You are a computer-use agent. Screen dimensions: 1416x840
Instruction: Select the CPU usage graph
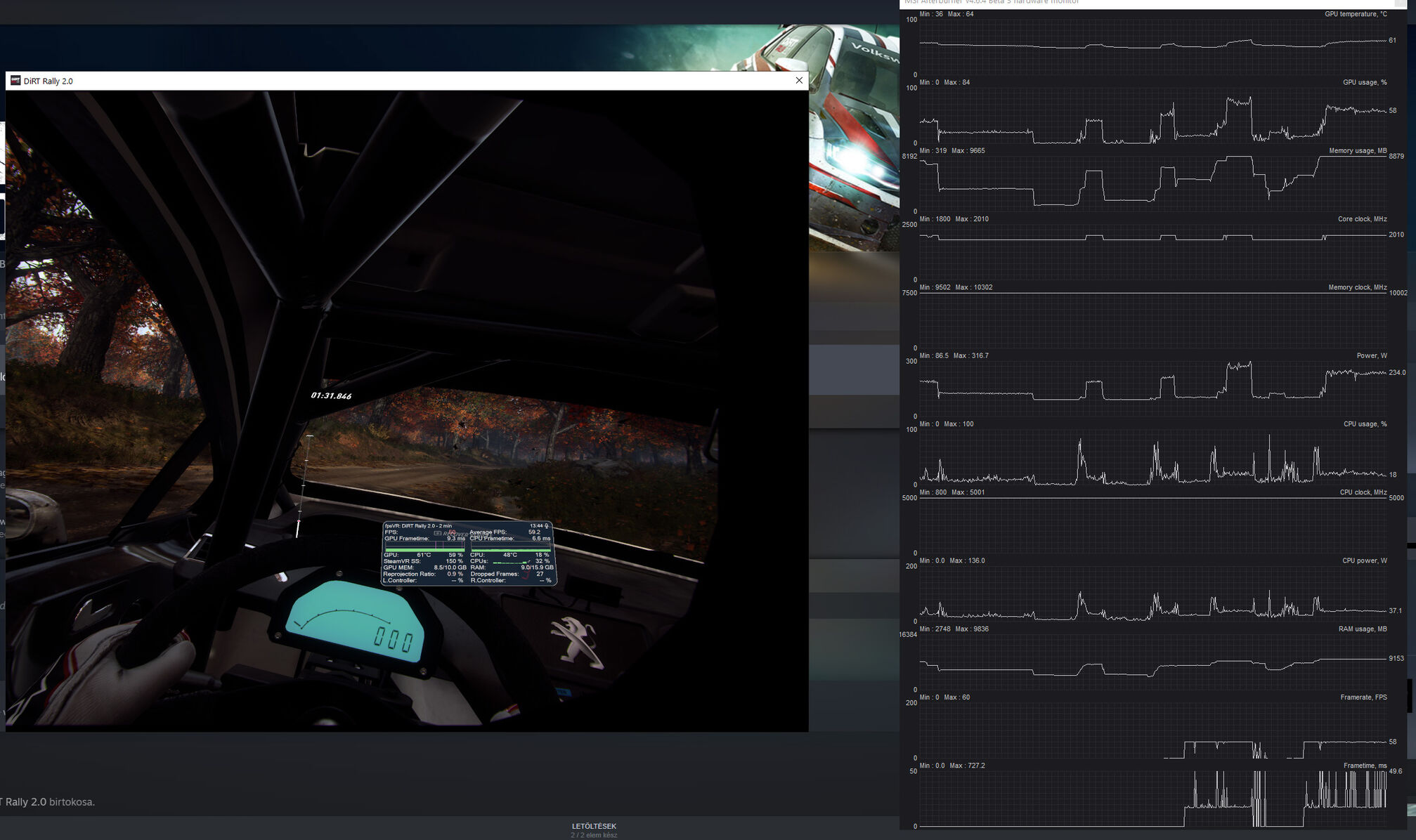click(1152, 457)
